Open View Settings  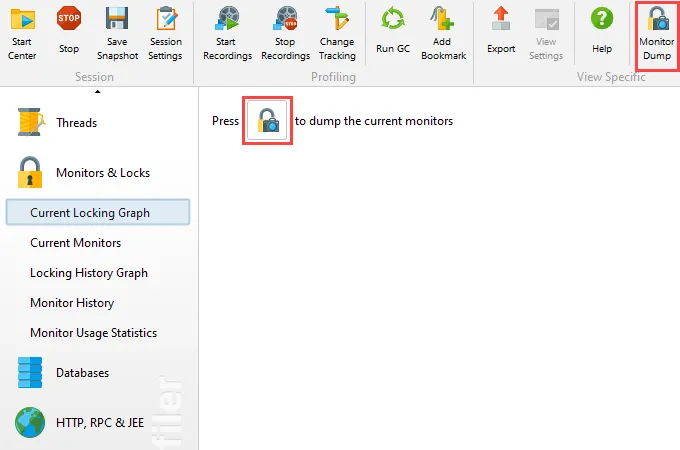point(546,33)
